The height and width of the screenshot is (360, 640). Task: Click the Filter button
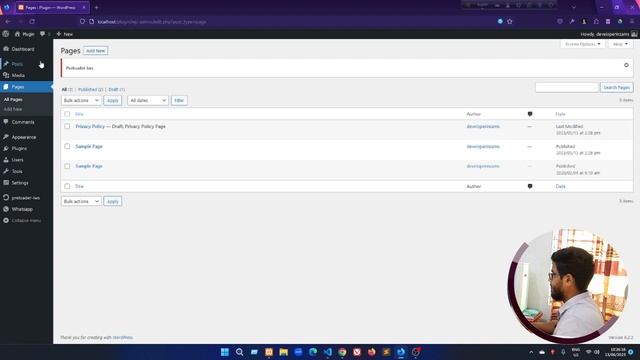click(x=179, y=100)
